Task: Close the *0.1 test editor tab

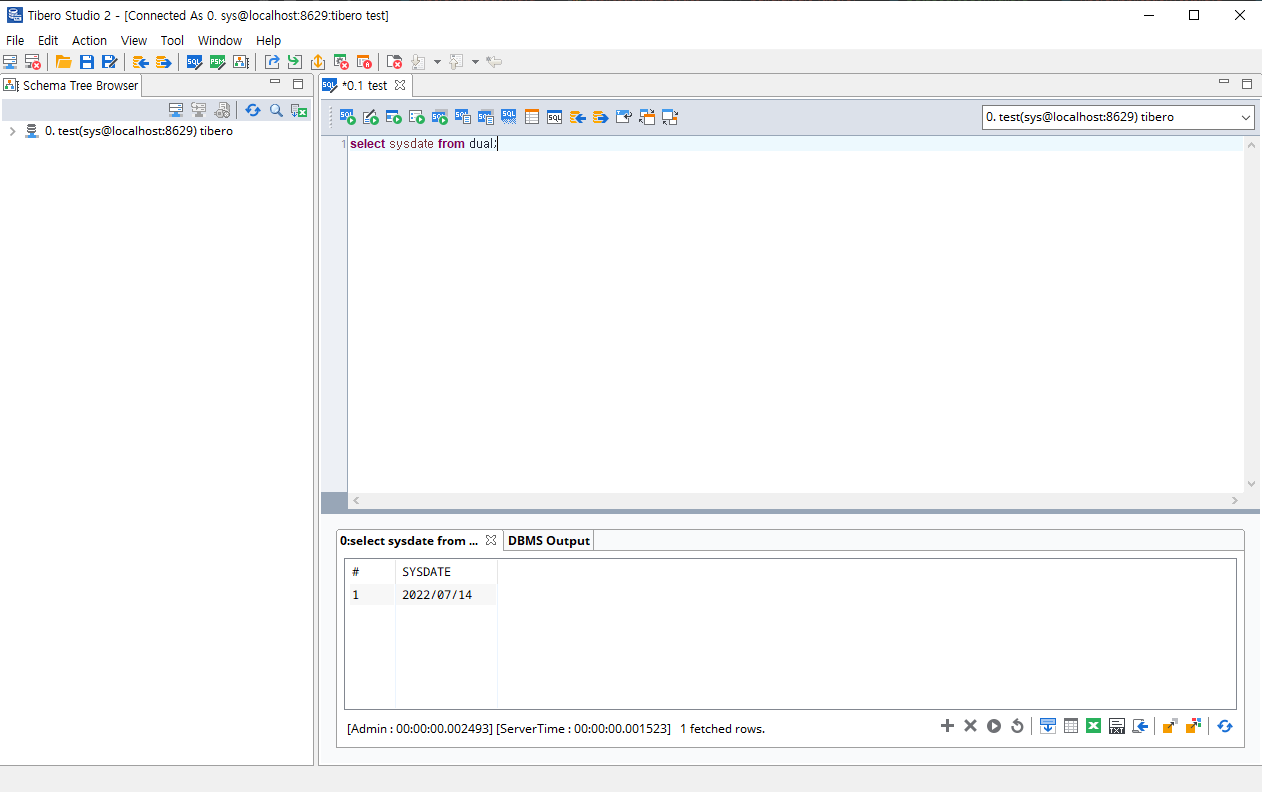Action: (x=400, y=85)
